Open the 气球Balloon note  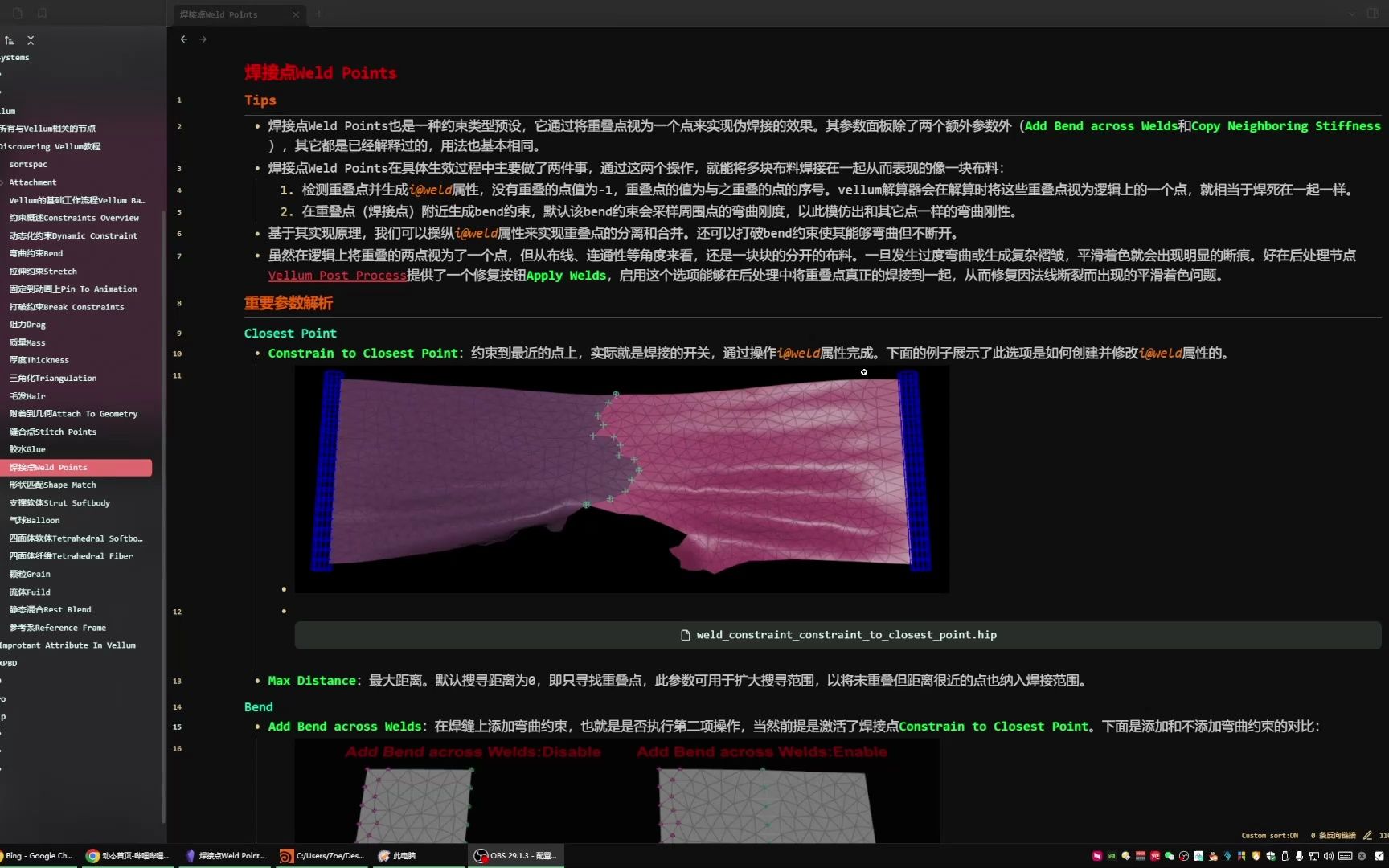pyautogui.click(x=35, y=521)
